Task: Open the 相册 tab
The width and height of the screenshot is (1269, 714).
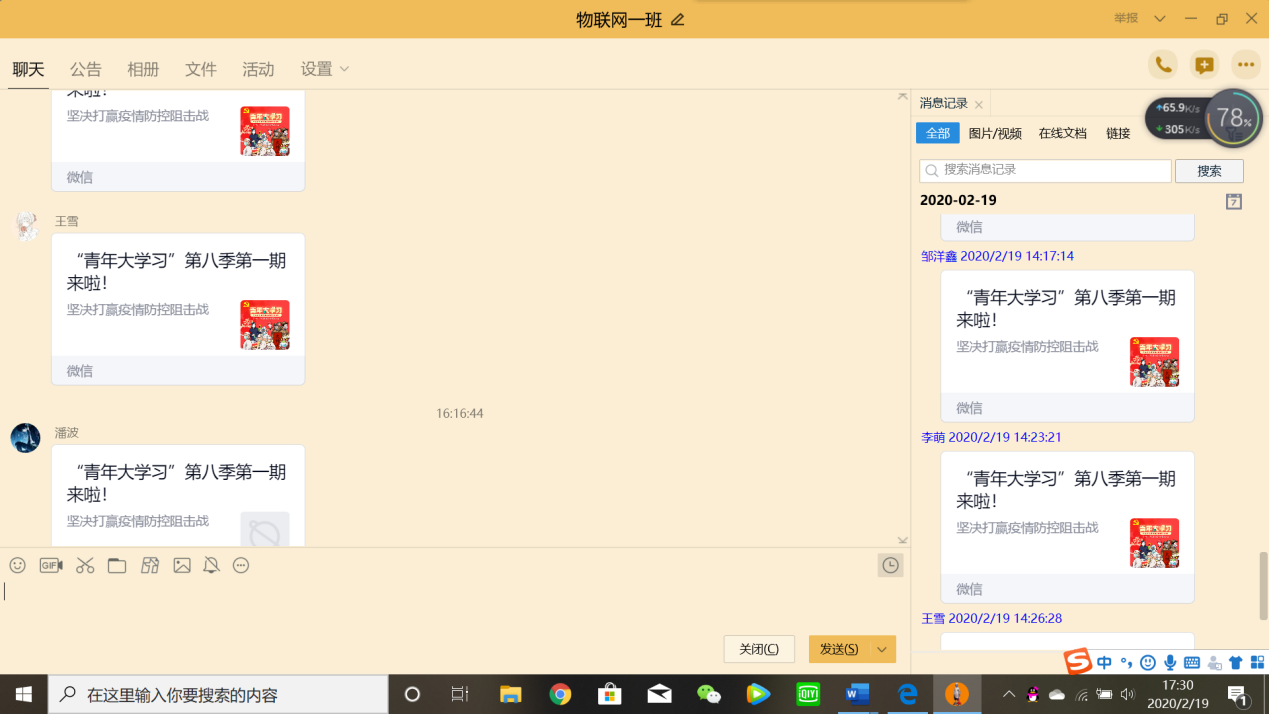Action: pos(143,69)
